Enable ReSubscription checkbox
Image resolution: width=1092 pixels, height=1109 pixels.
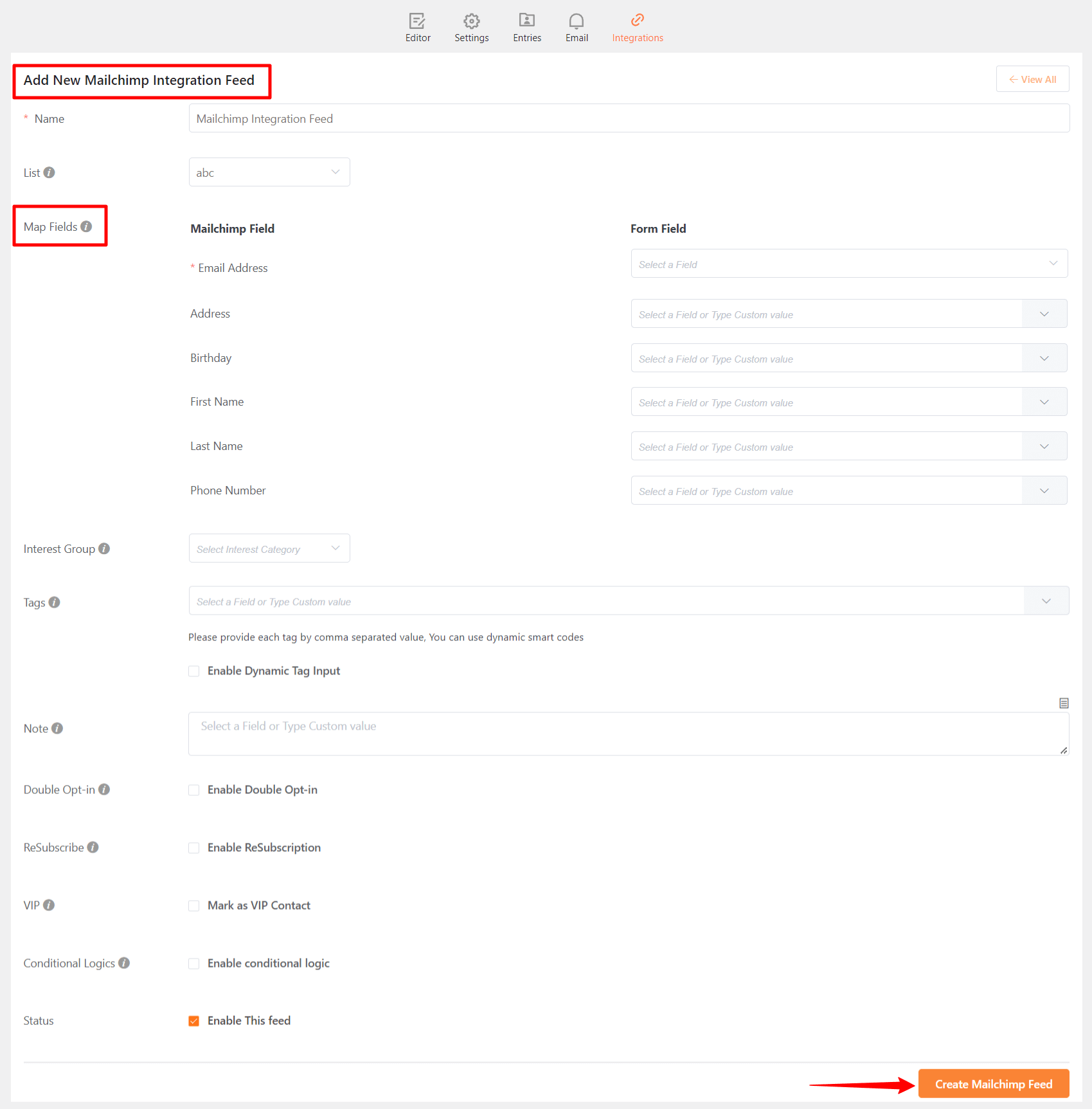click(x=193, y=847)
